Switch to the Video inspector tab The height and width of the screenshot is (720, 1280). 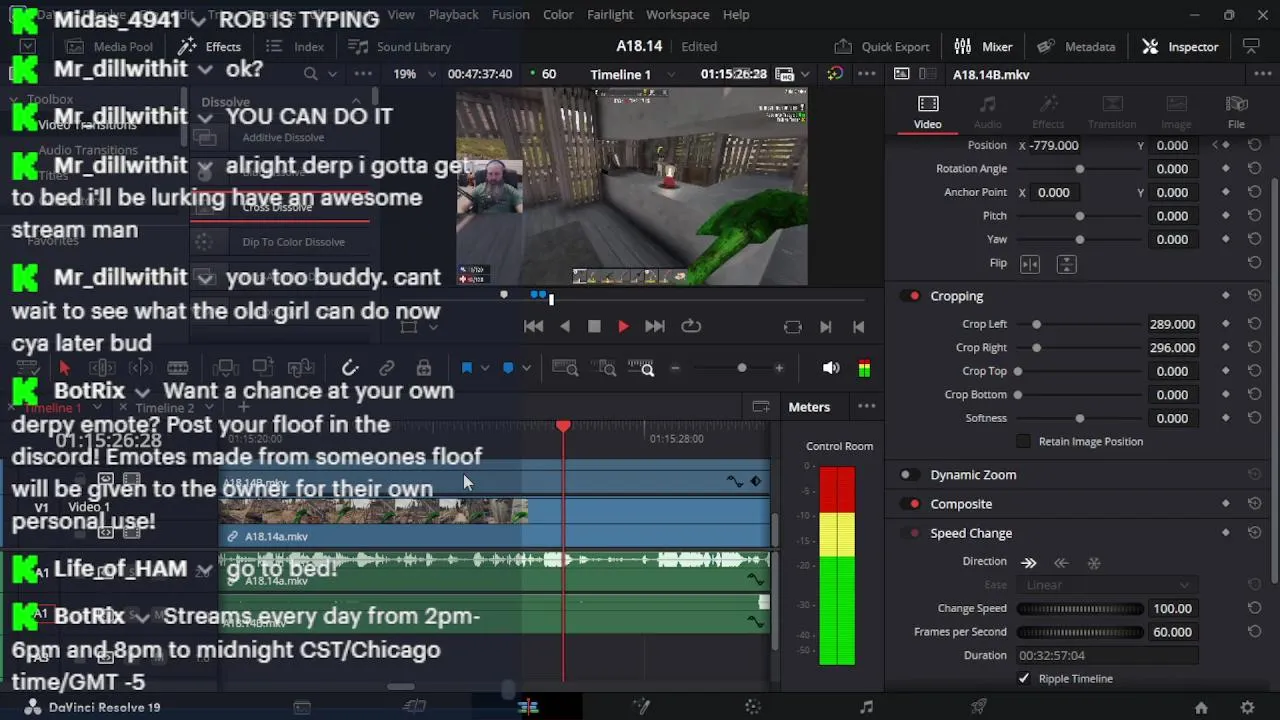(x=927, y=112)
